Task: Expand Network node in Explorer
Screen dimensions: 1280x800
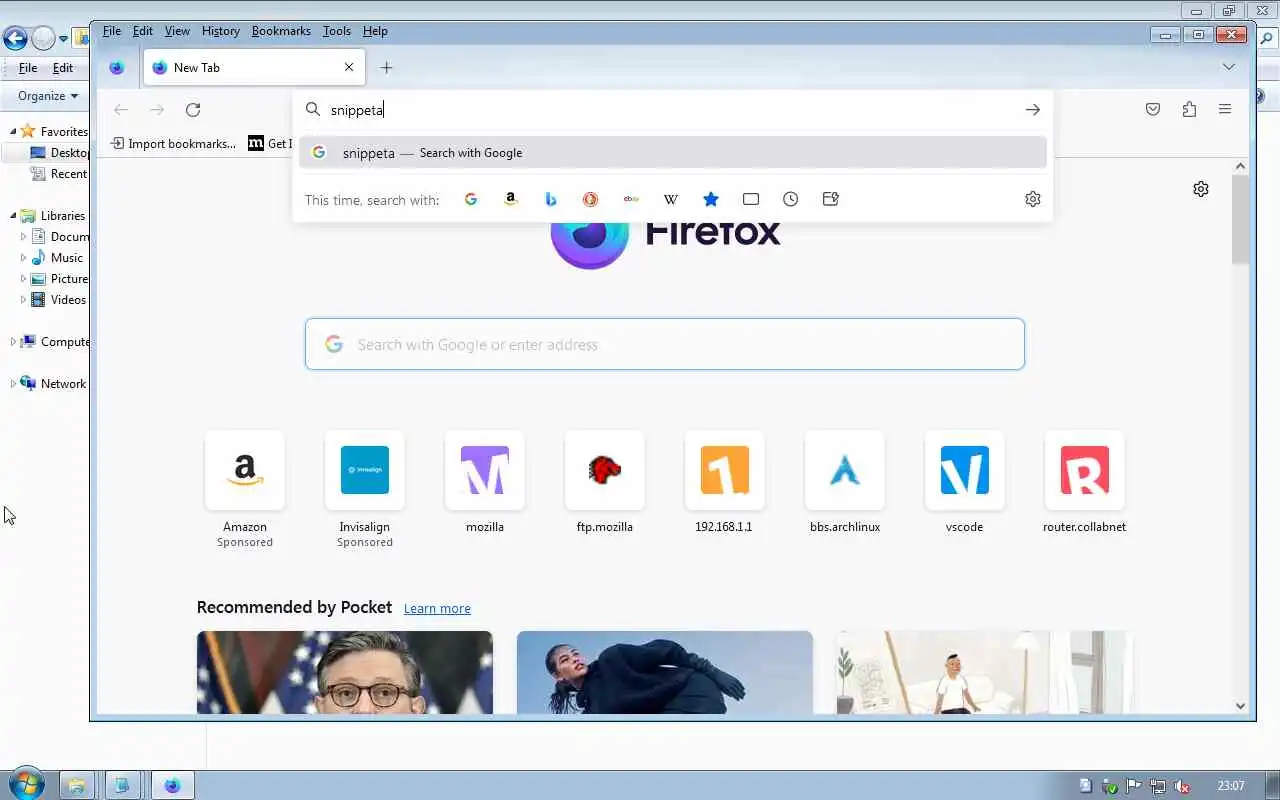Action: point(13,384)
